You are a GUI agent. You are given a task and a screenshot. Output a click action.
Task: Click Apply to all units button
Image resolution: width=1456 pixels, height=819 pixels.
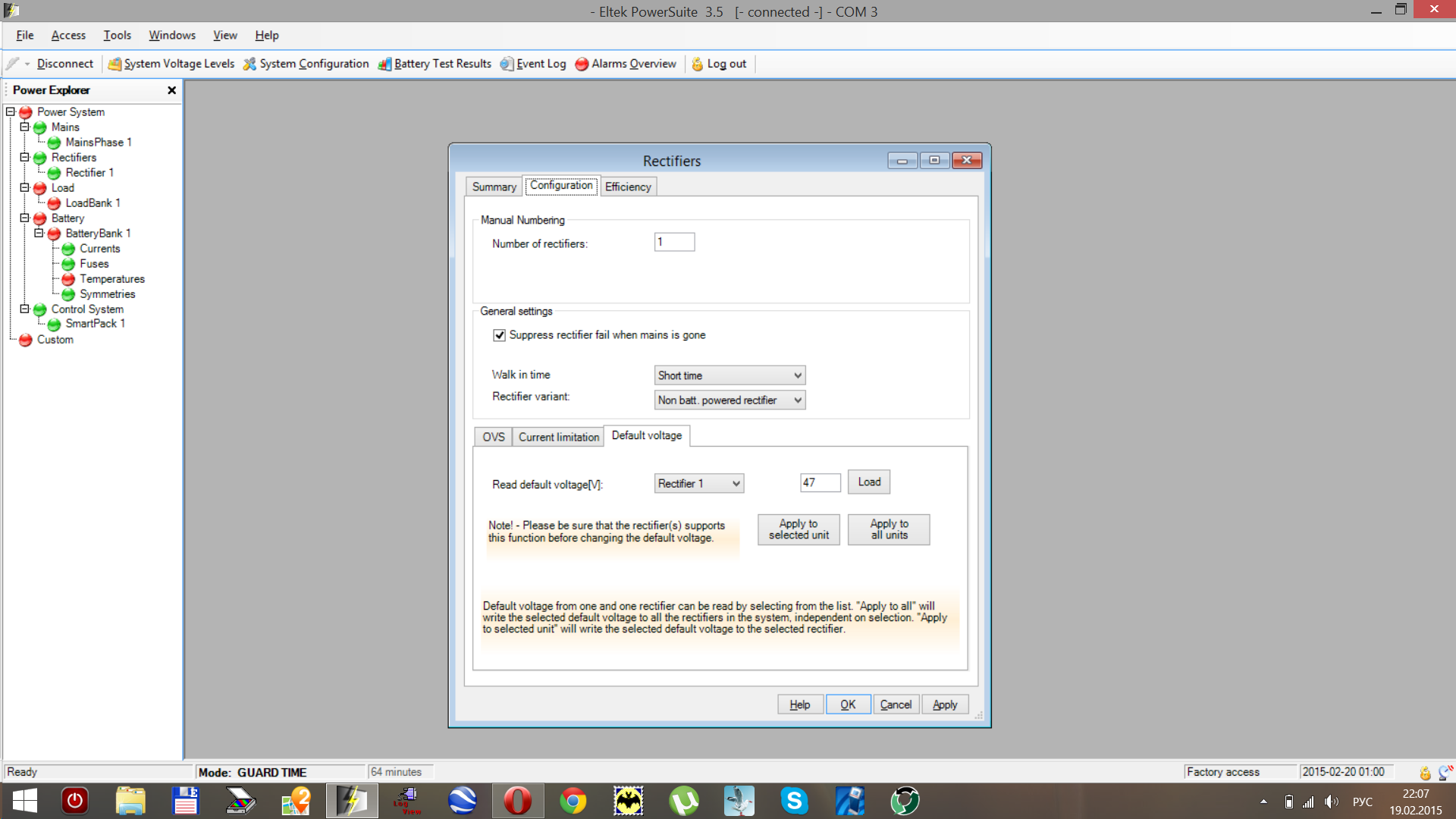[889, 529]
